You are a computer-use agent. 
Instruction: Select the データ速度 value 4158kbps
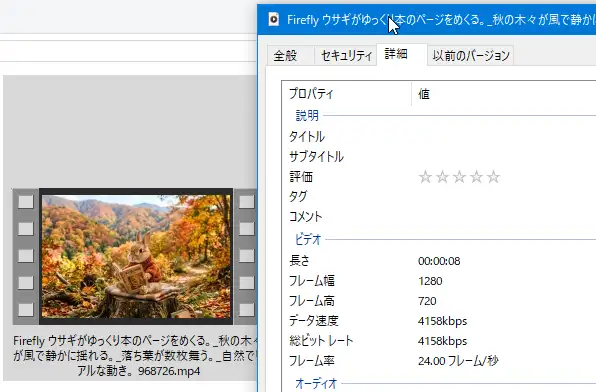tap(442, 321)
